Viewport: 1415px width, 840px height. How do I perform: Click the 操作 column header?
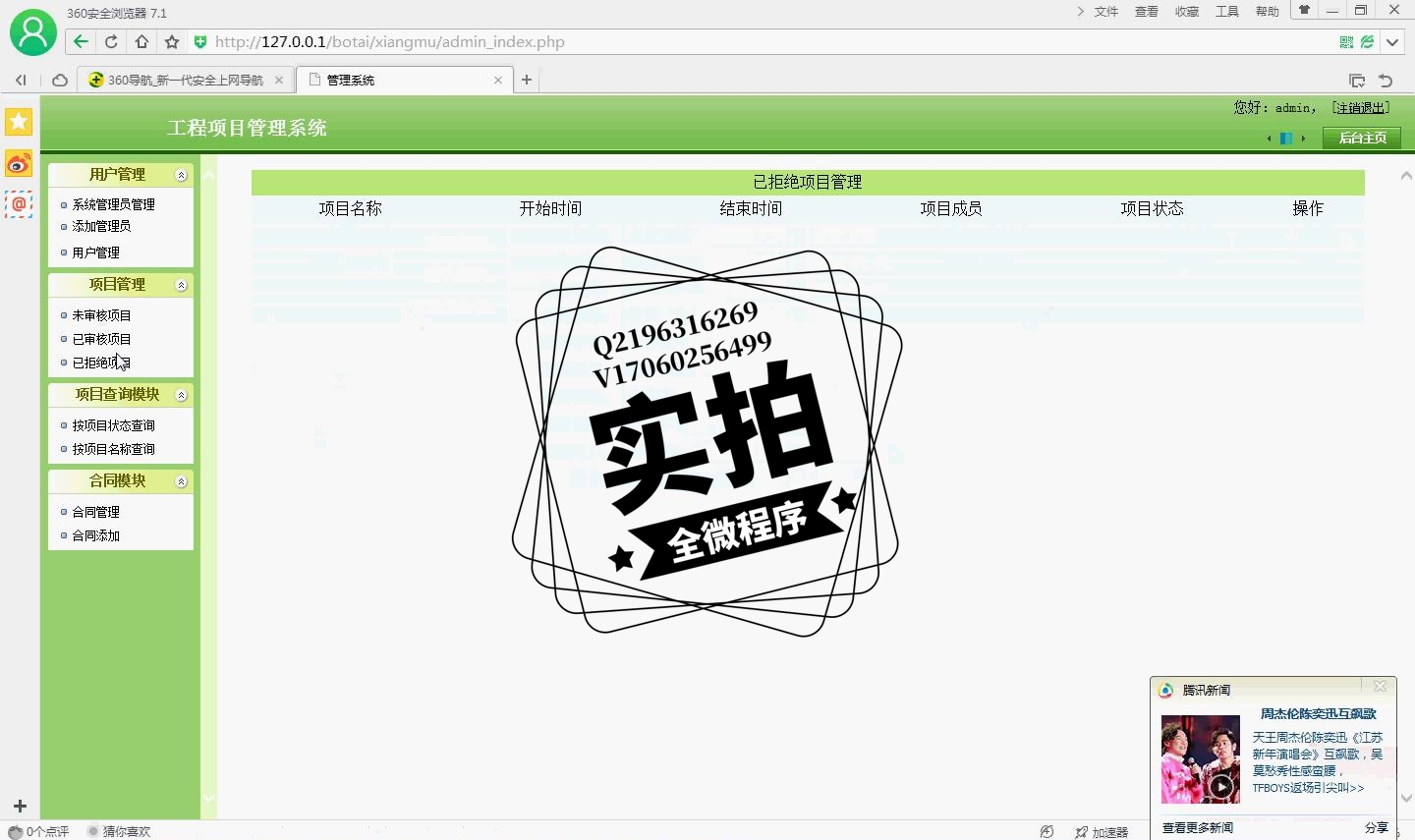tap(1308, 208)
